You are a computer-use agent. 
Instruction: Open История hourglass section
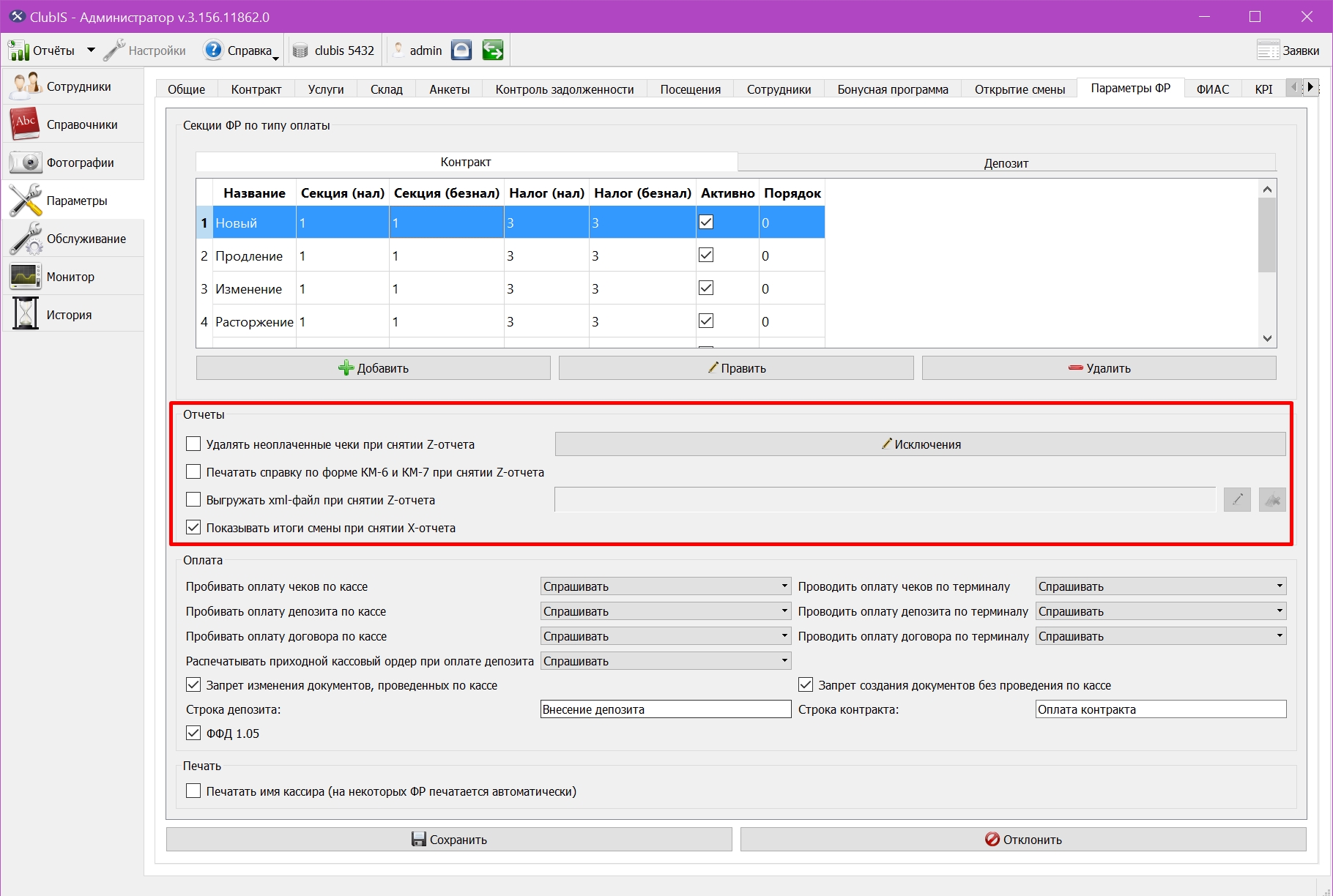pyautogui.click(x=73, y=315)
